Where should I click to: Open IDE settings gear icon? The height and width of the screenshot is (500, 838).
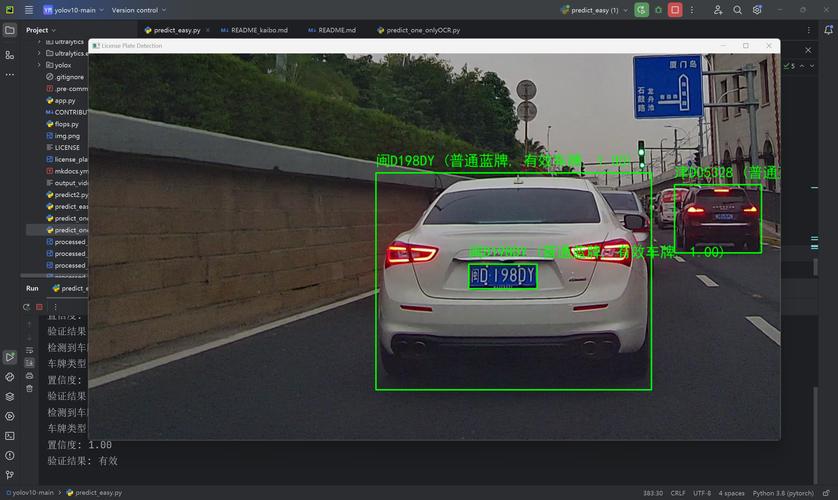point(756,10)
